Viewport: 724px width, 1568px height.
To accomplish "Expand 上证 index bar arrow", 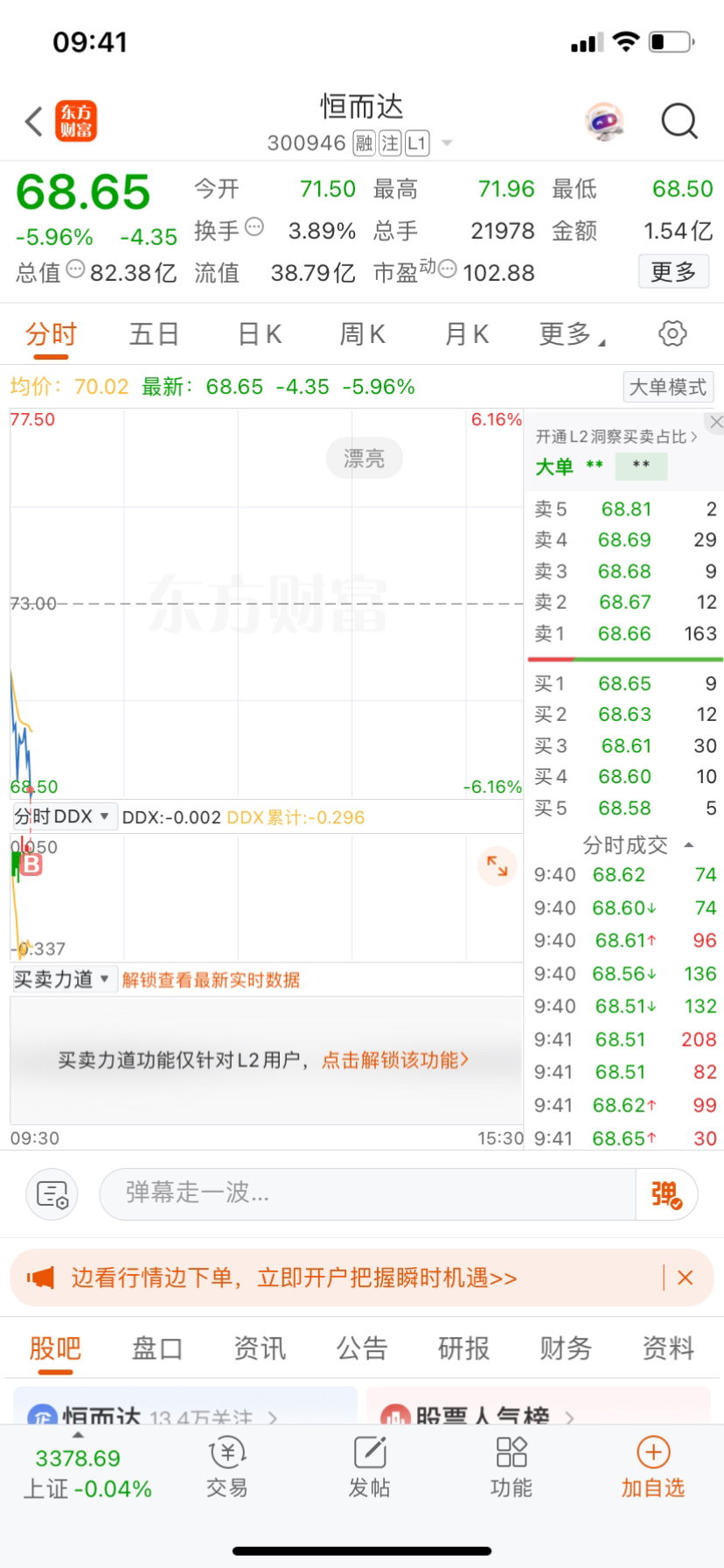I will pos(78,1436).
